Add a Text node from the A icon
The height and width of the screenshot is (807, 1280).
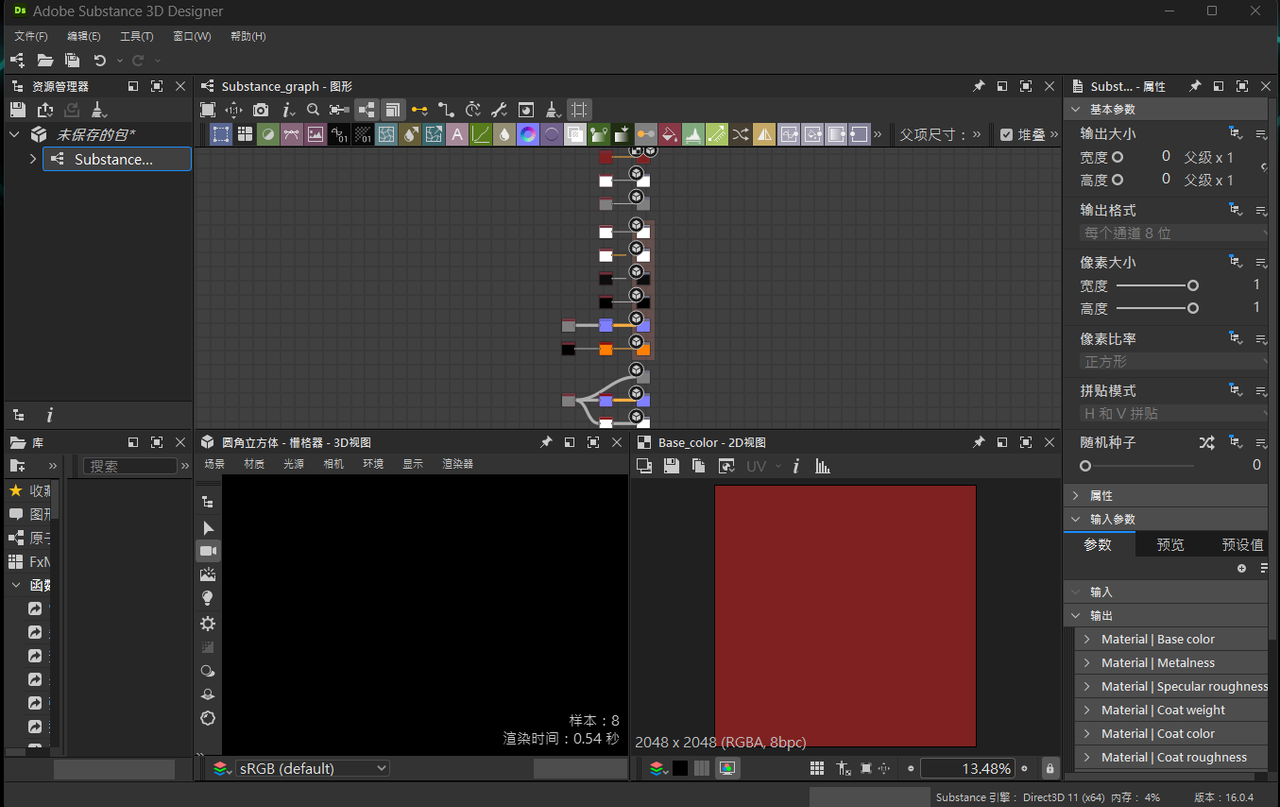pos(457,134)
